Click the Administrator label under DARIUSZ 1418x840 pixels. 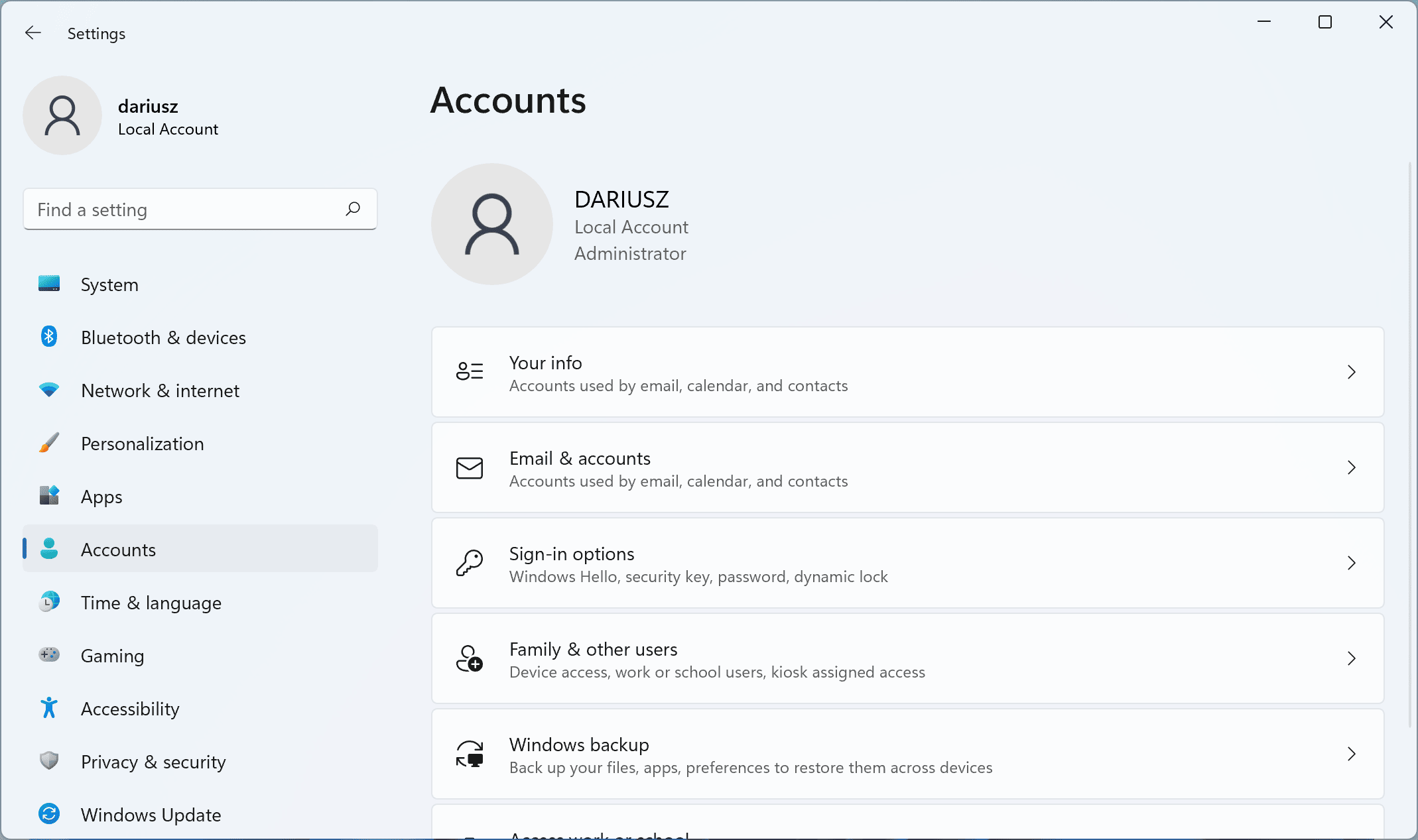[x=630, y=253]
